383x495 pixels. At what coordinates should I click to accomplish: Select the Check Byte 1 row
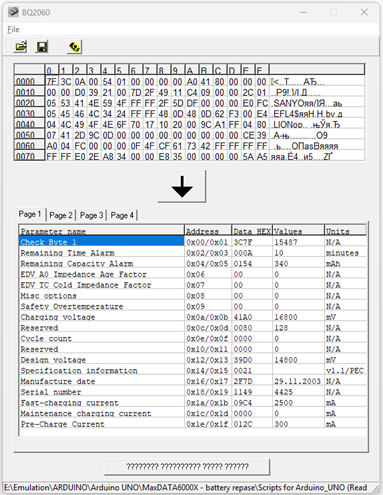pos(193,242)
